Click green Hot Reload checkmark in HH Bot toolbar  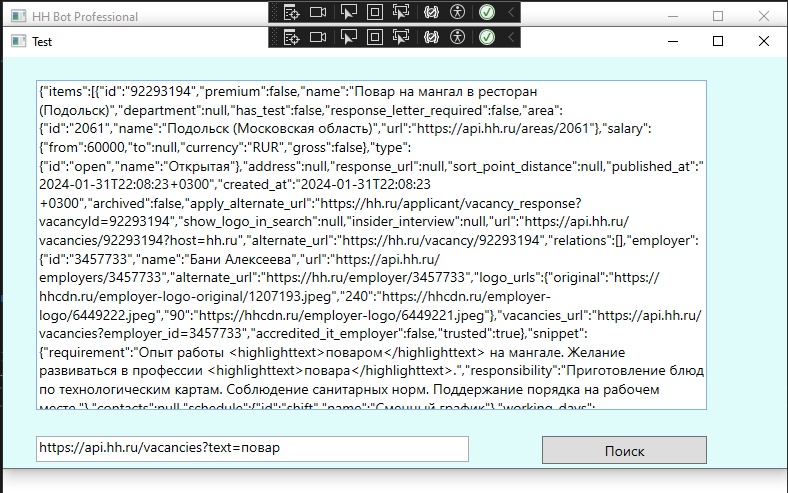click(x=487, y=12)
